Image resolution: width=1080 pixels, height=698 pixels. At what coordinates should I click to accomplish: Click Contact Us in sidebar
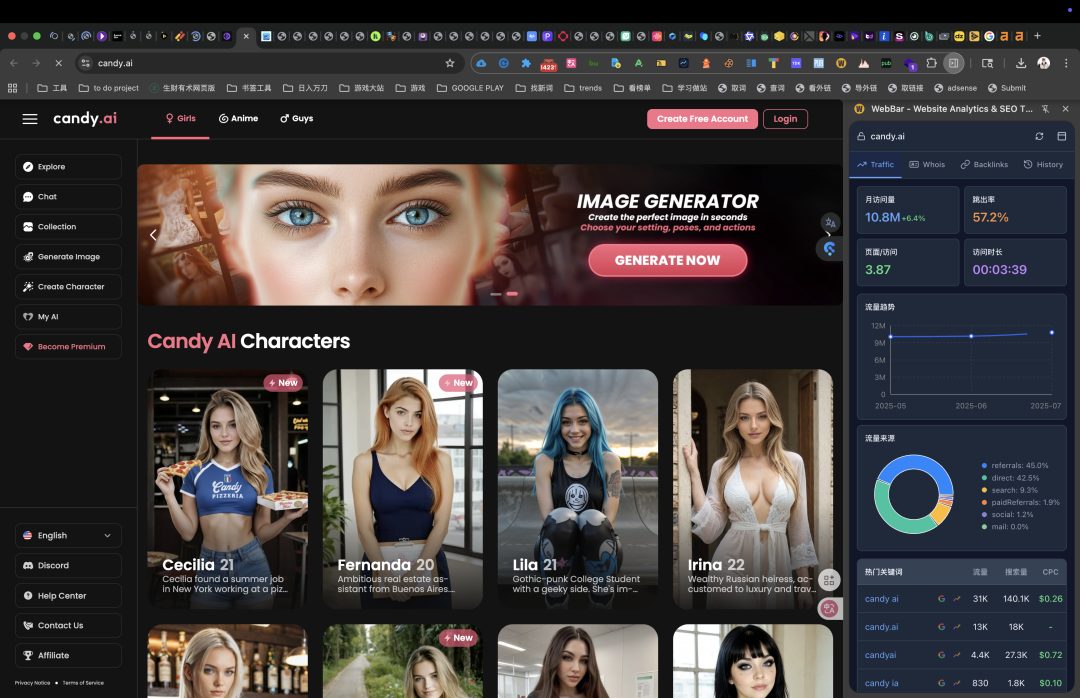[x=68, y=626]
